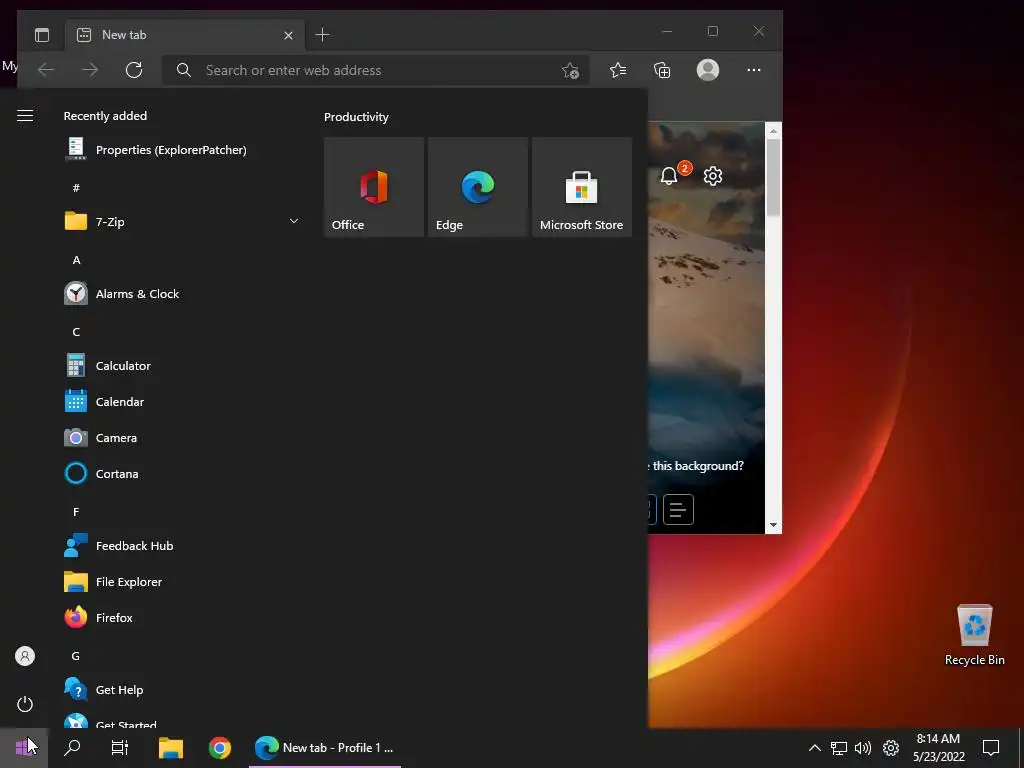The height and width of the screenshot is (768, 1024).
Task: Click the Edge address bar
Action: pyautogui.click(x=376, y=71)
